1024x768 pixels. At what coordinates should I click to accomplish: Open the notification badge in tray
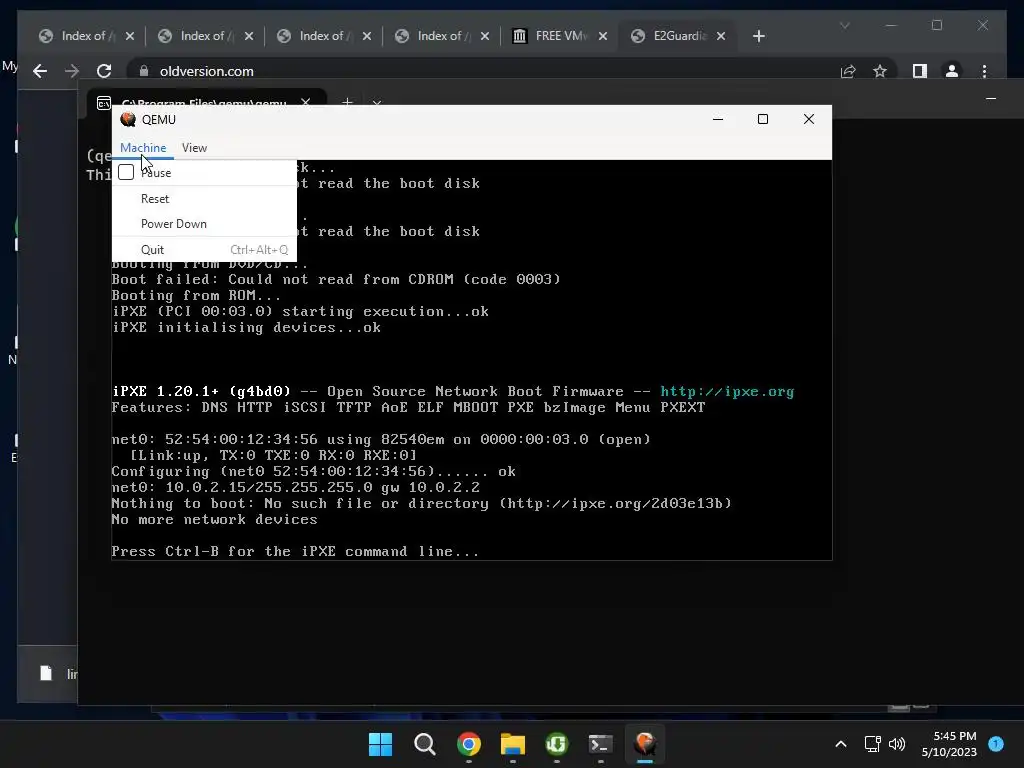(x=996, y=743)
